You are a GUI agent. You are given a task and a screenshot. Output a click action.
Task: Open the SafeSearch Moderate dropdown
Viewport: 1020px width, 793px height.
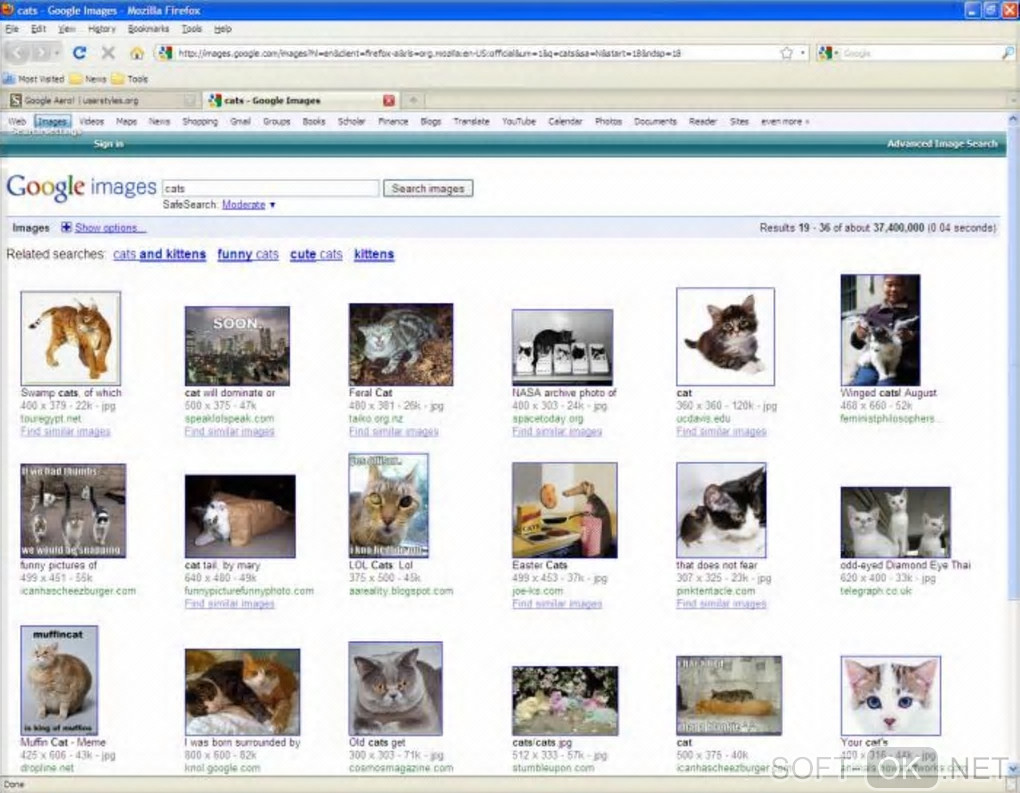pyautogui.click(x=249, y=205)
